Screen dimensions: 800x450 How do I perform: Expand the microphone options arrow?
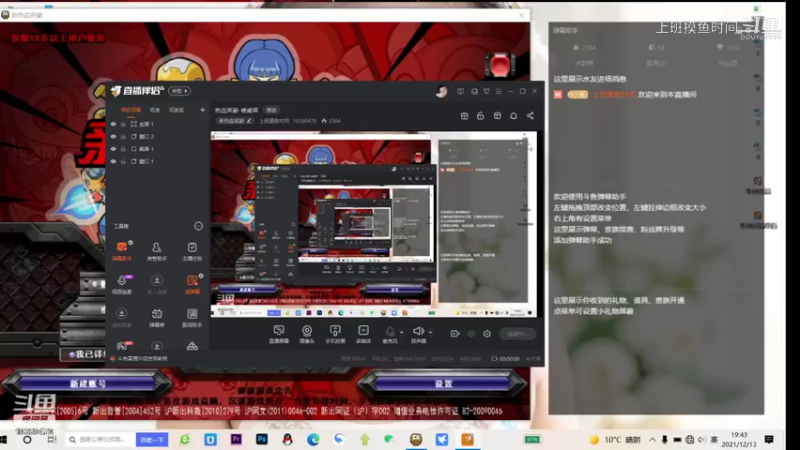coord(402,332)
